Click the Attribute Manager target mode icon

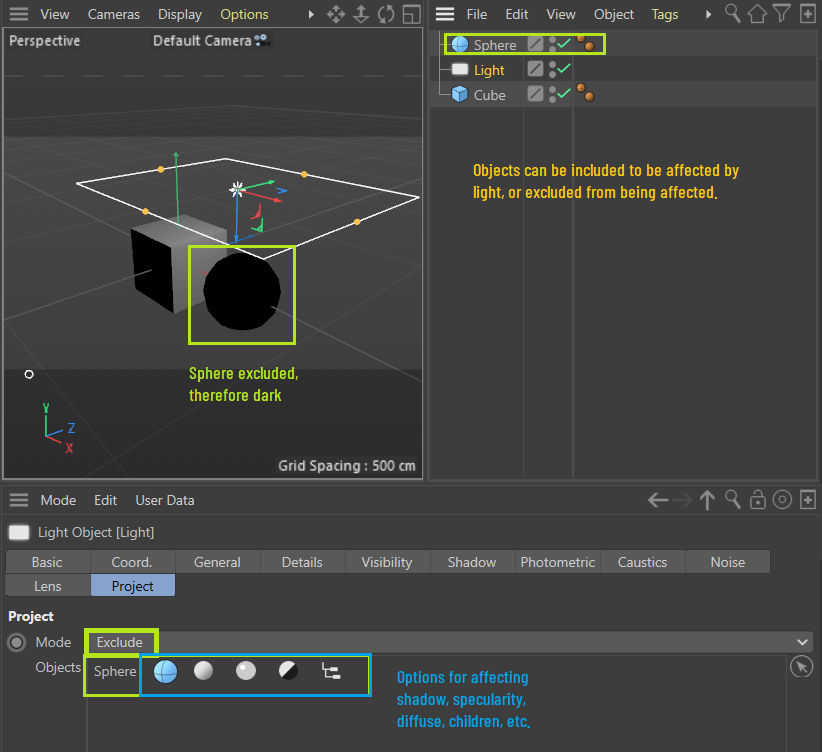[782, 500]
